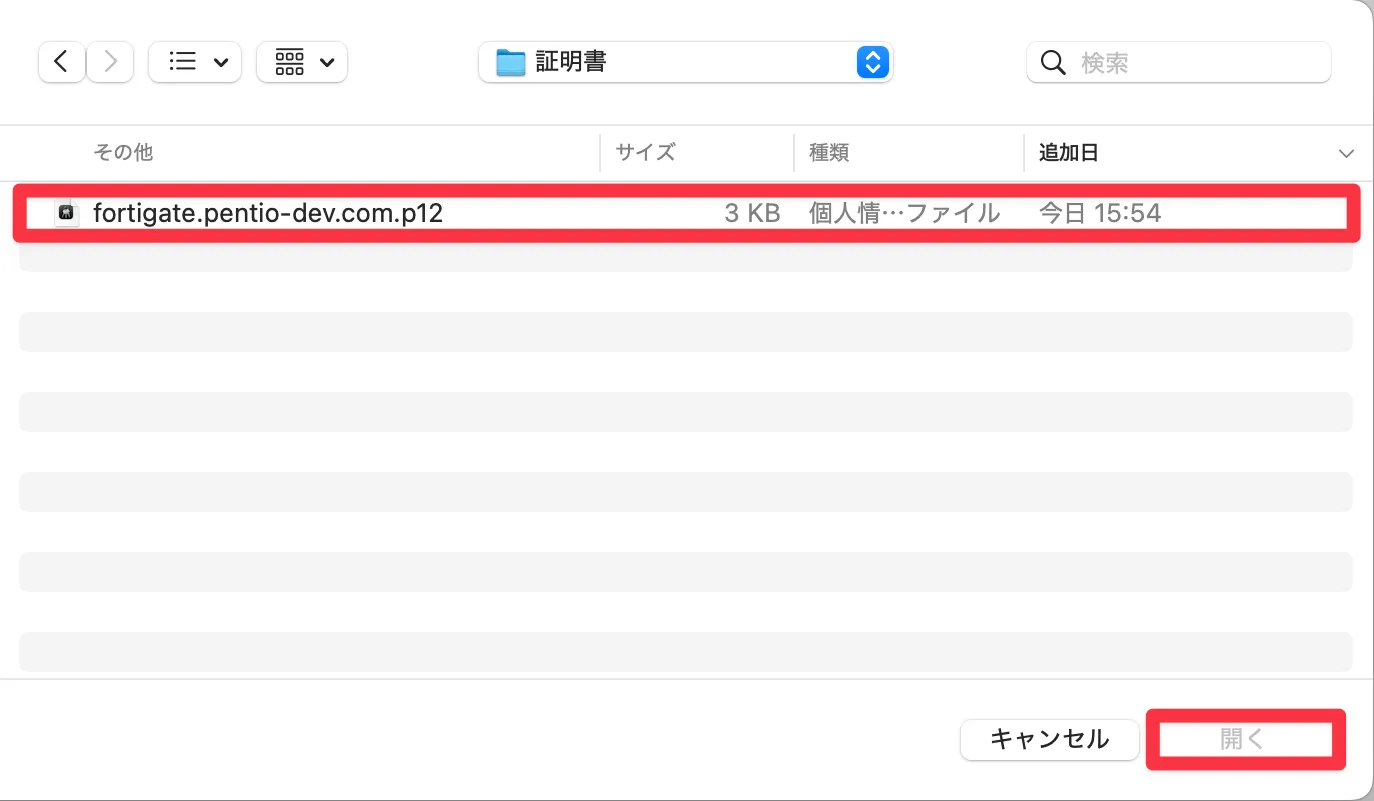Click the magnifying glass search icon
This screenshot has width=1374, height=801.
coord(1053,63)
